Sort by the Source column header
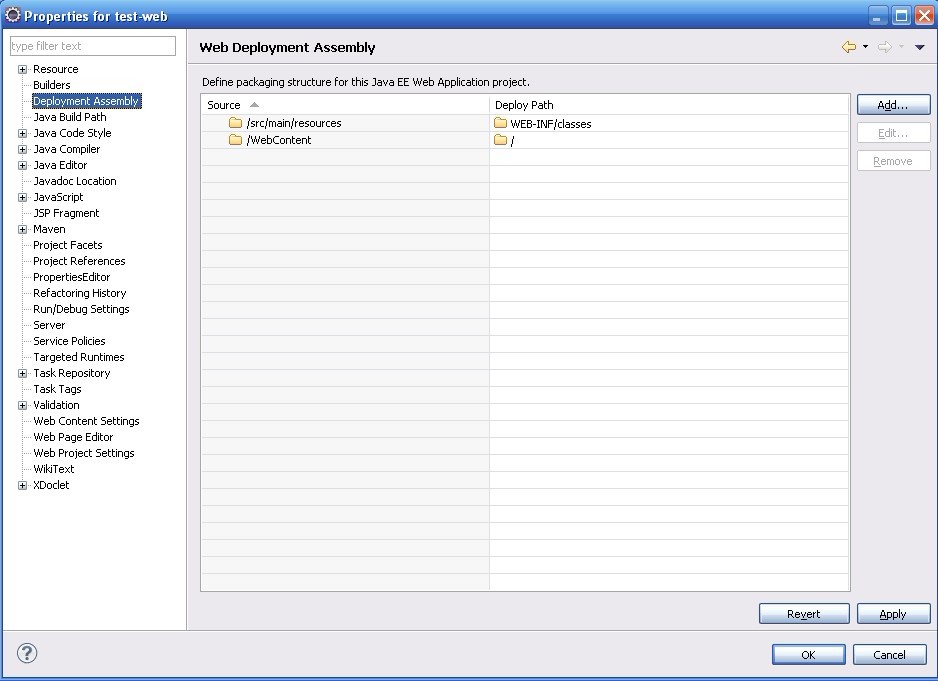Image resolution: width=938 pixels, height=681 pixels. (224, 105)
